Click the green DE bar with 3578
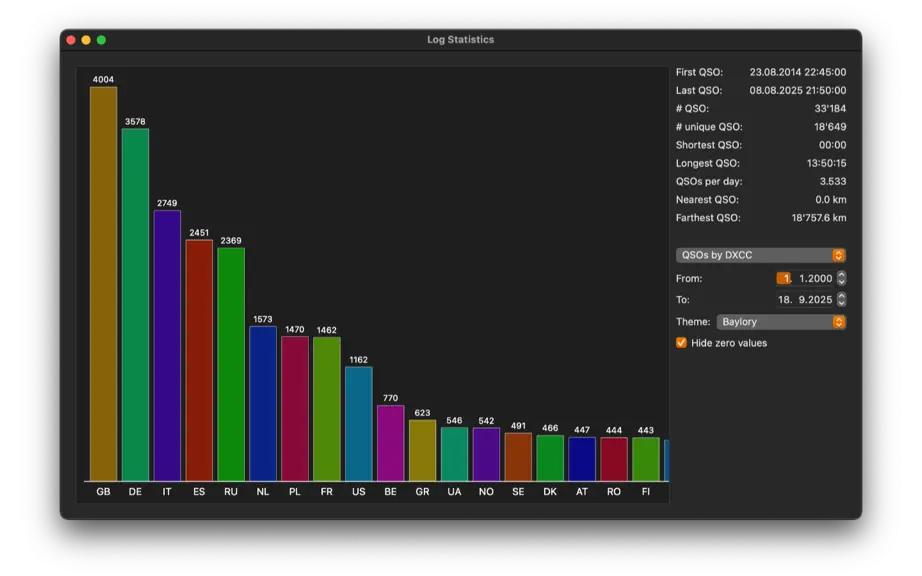This screenshot has width=922, height=576. coord(135,305)
